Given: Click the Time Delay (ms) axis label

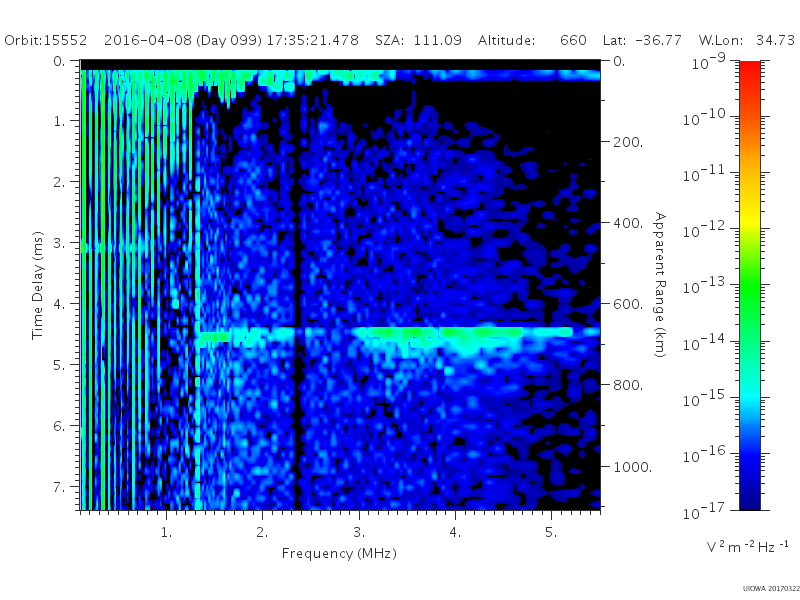Looking at the screenshot, I should point(37,286).
